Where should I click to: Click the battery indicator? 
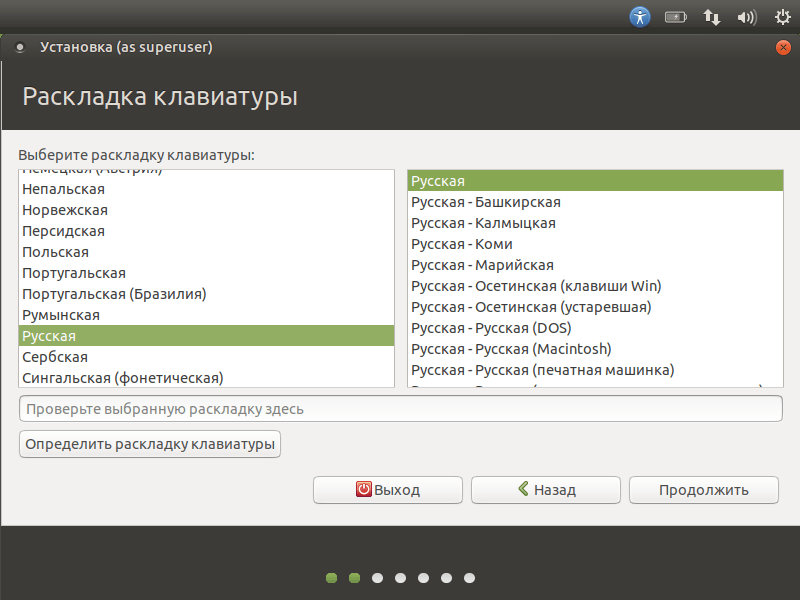(x=675, y=16)
